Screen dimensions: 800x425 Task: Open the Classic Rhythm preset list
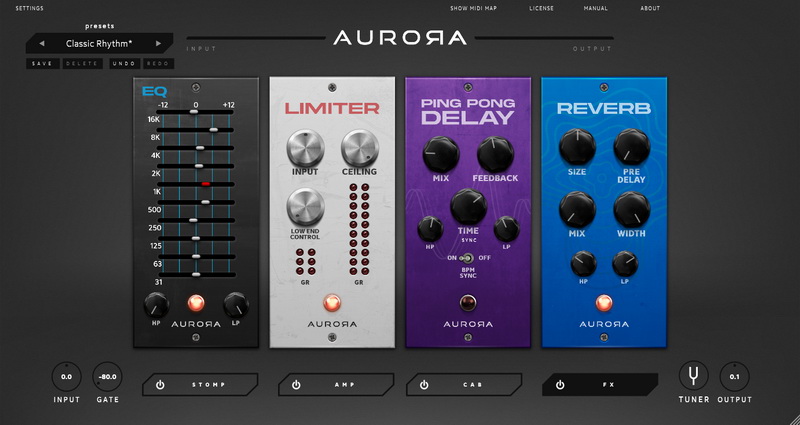(99, 44)
